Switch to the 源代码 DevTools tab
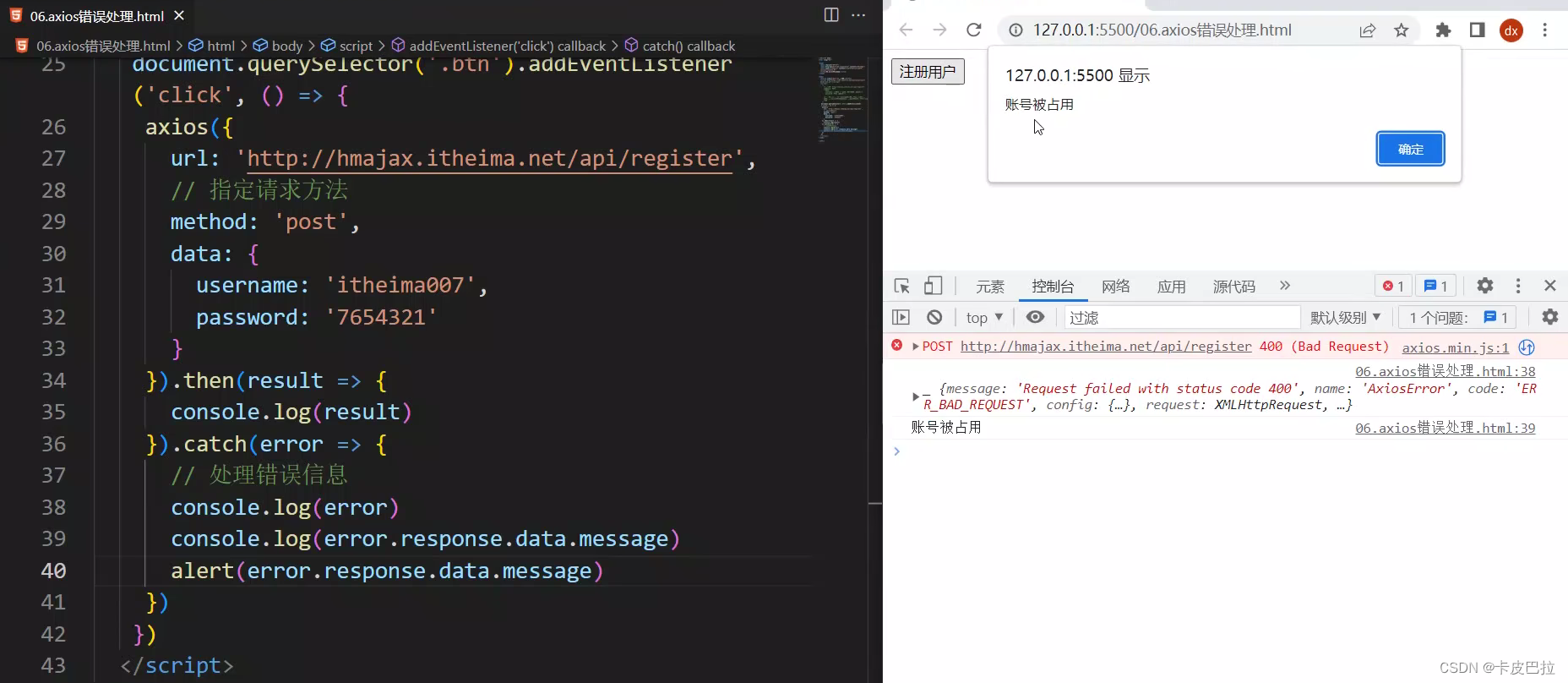This screenshot has width=1568, height=683. pyautogui.click(x=1234, y=287)
